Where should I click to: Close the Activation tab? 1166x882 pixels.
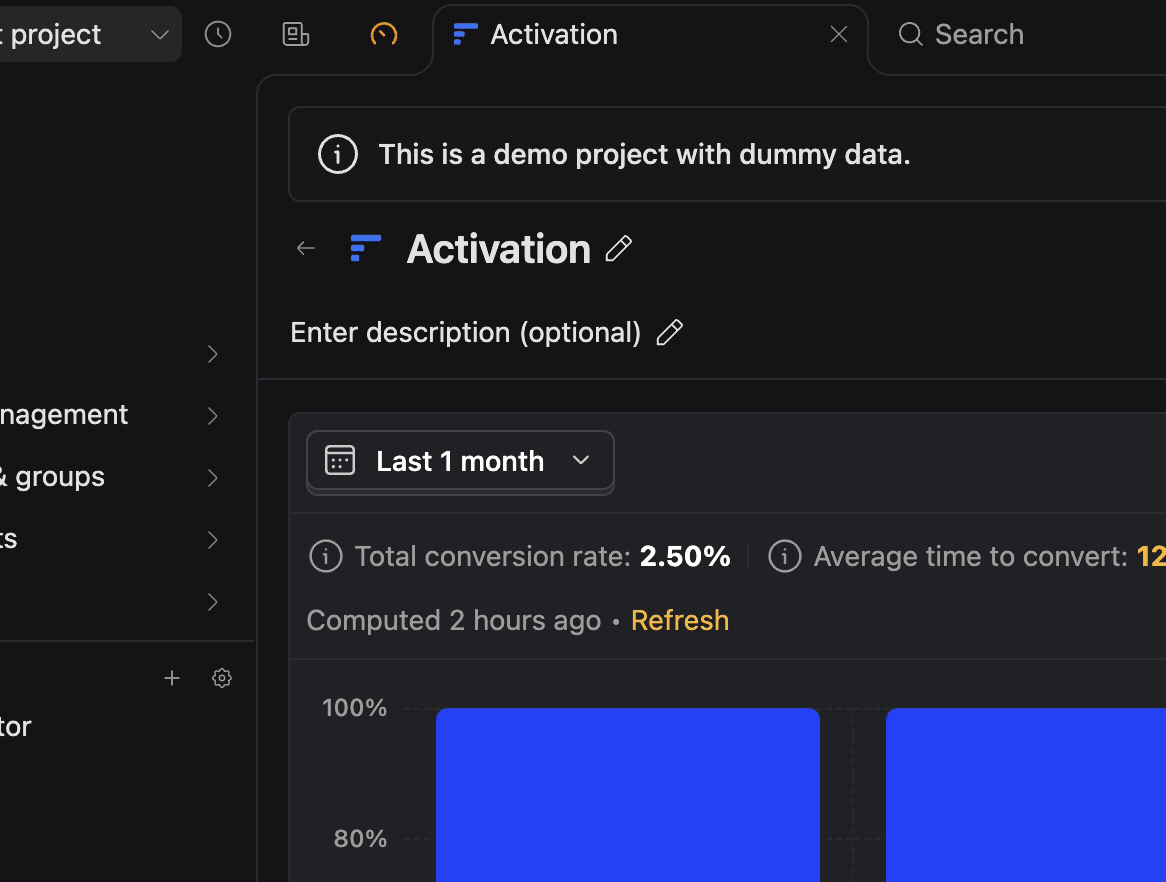pos(839,34)
